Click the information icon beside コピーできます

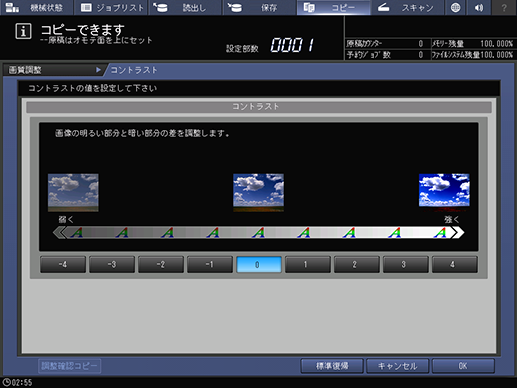click(23, 32)
